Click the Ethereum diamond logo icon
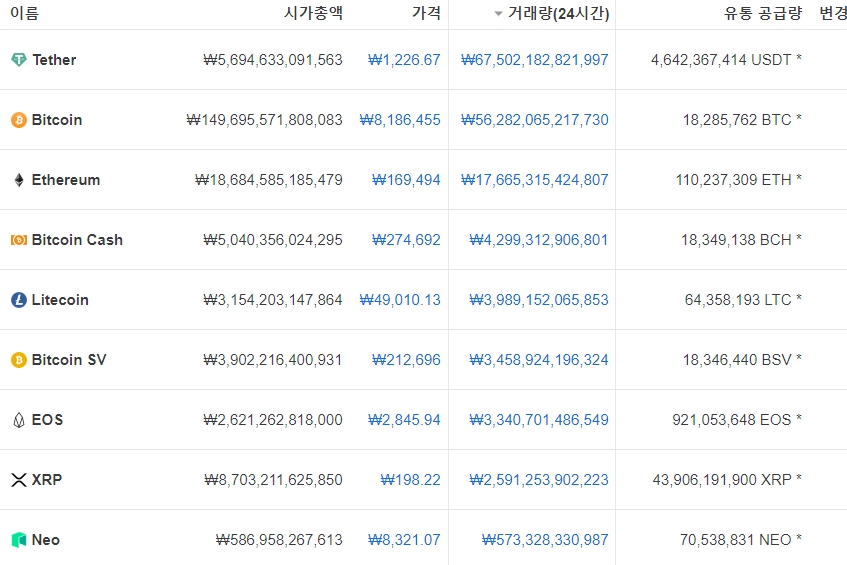Image resolution: width=847 pixels, height=565 pixels. click(19, 180)
